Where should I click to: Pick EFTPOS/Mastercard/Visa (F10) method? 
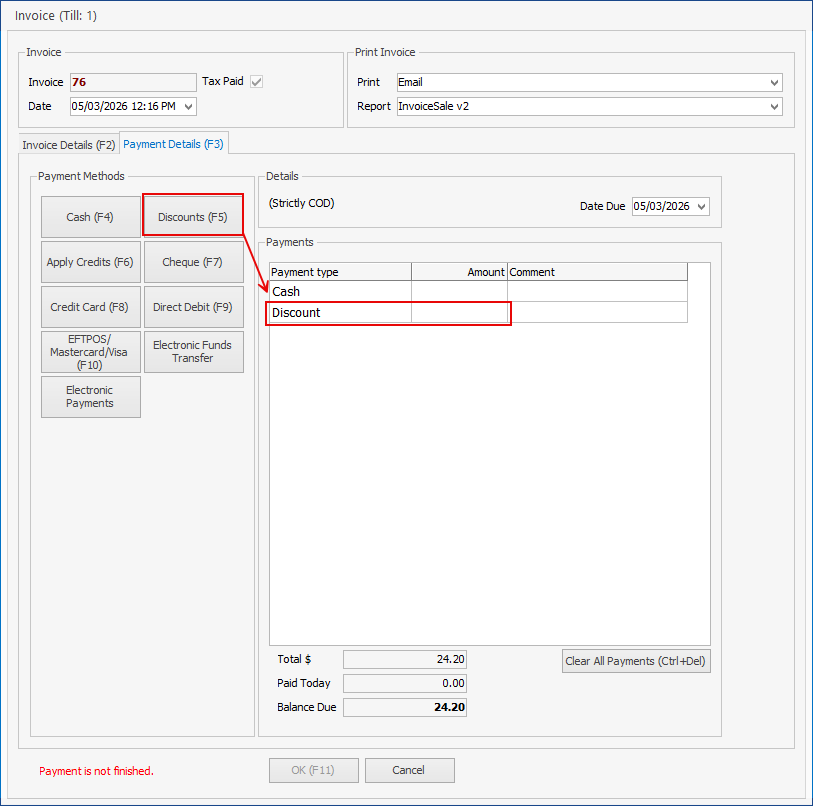click(x=90, y=352)
